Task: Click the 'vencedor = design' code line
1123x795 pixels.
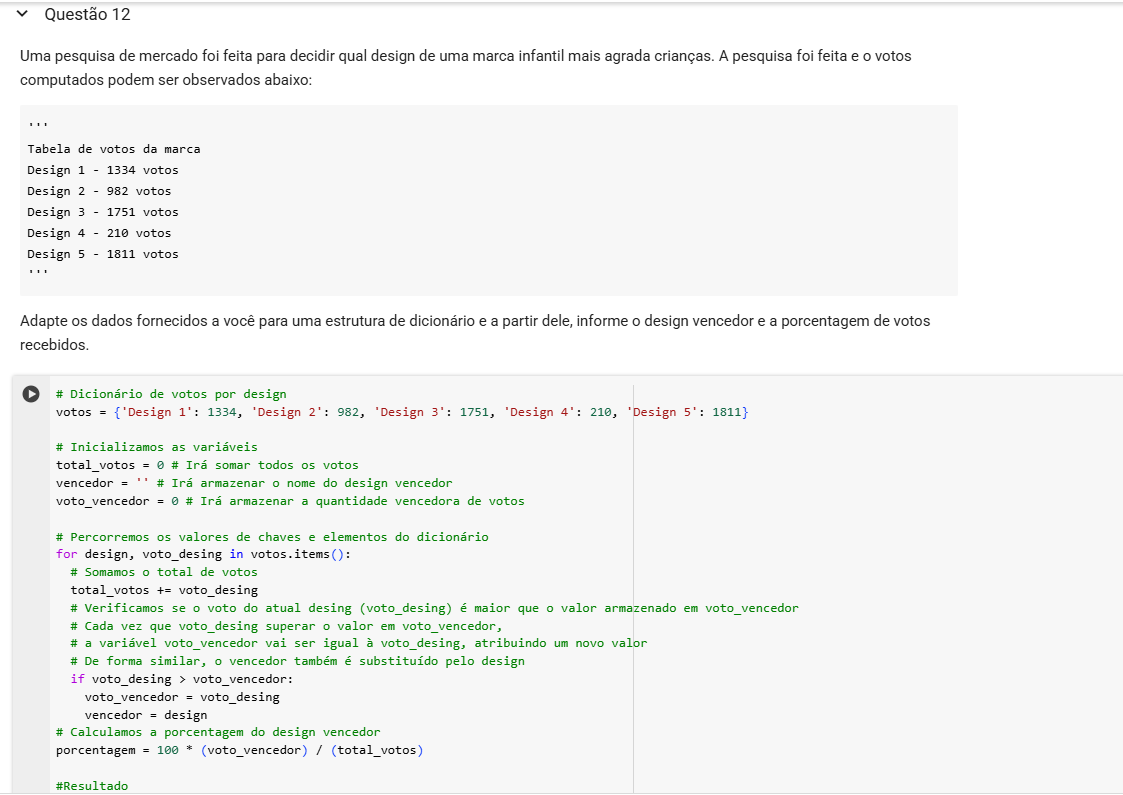Action: (146, 715)
